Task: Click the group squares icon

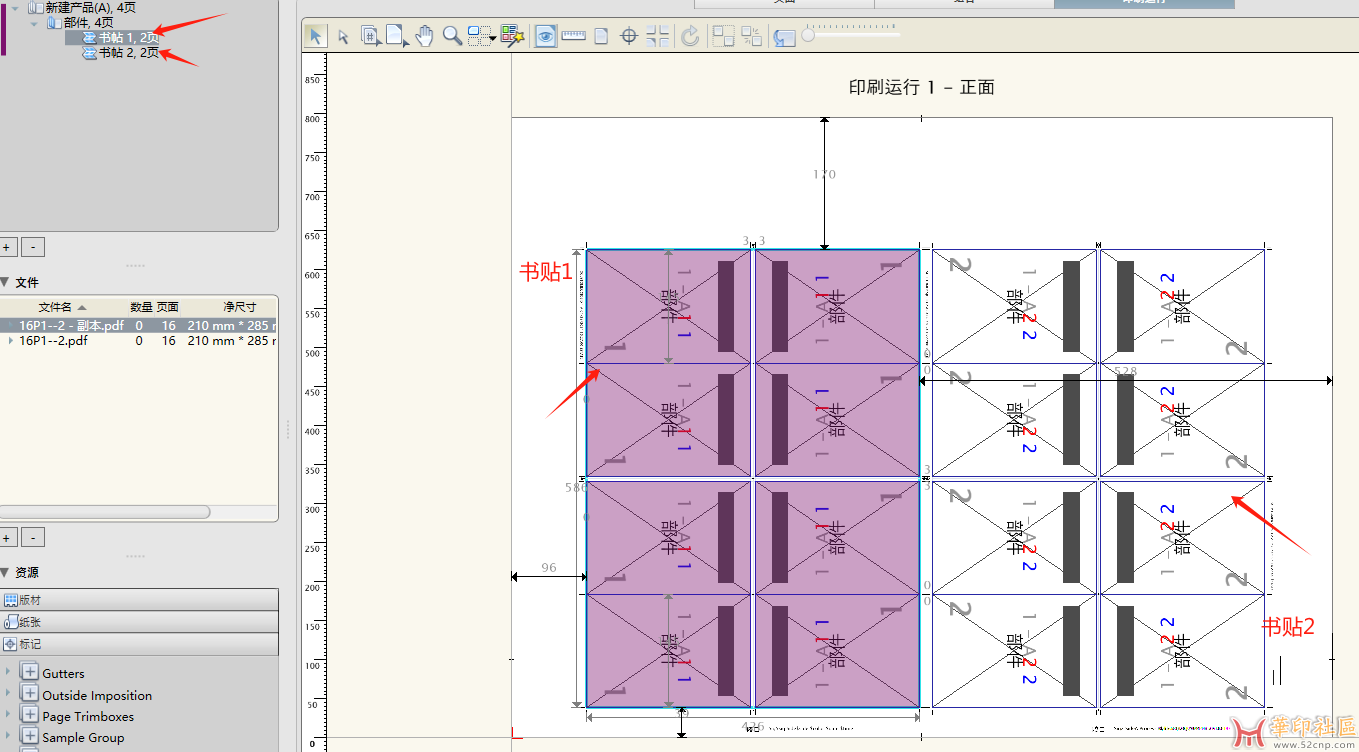Action: point(723,37)
